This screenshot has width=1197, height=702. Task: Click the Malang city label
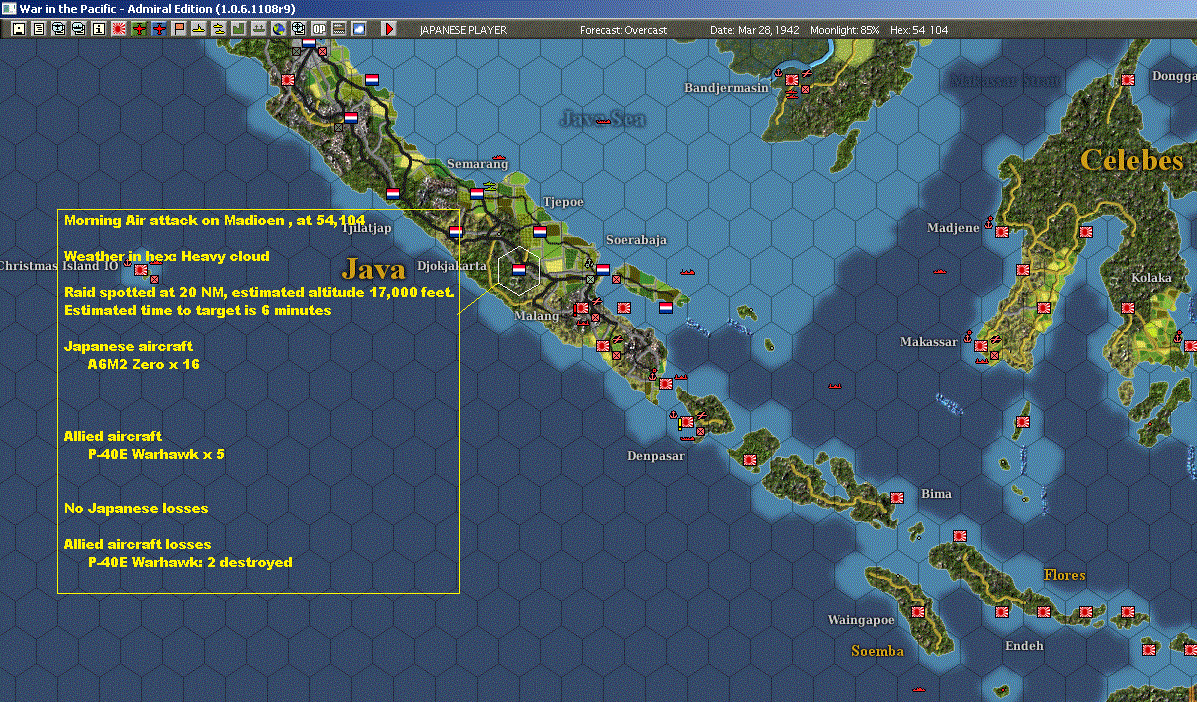537,316
